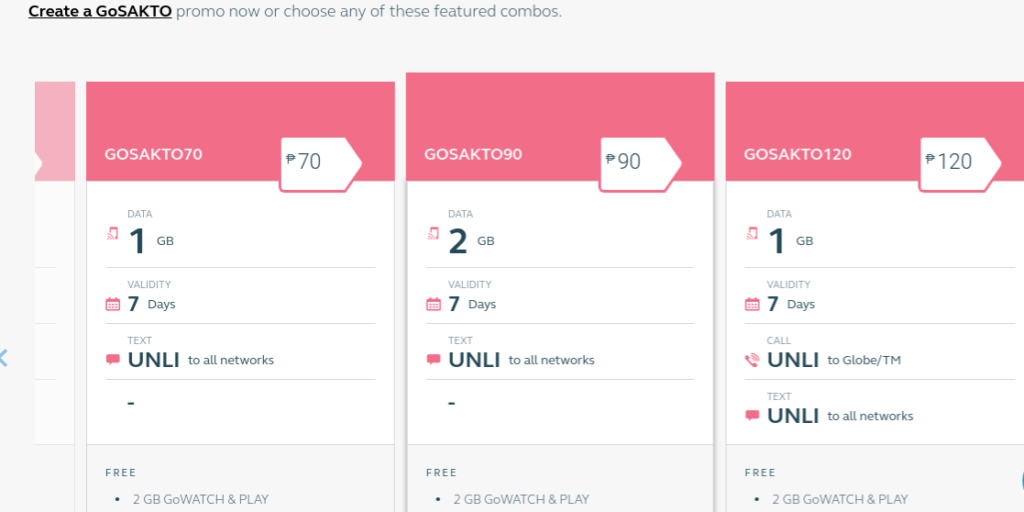
Task: Select the GOSAKTO90 card title
Action: tap(473, 155)
